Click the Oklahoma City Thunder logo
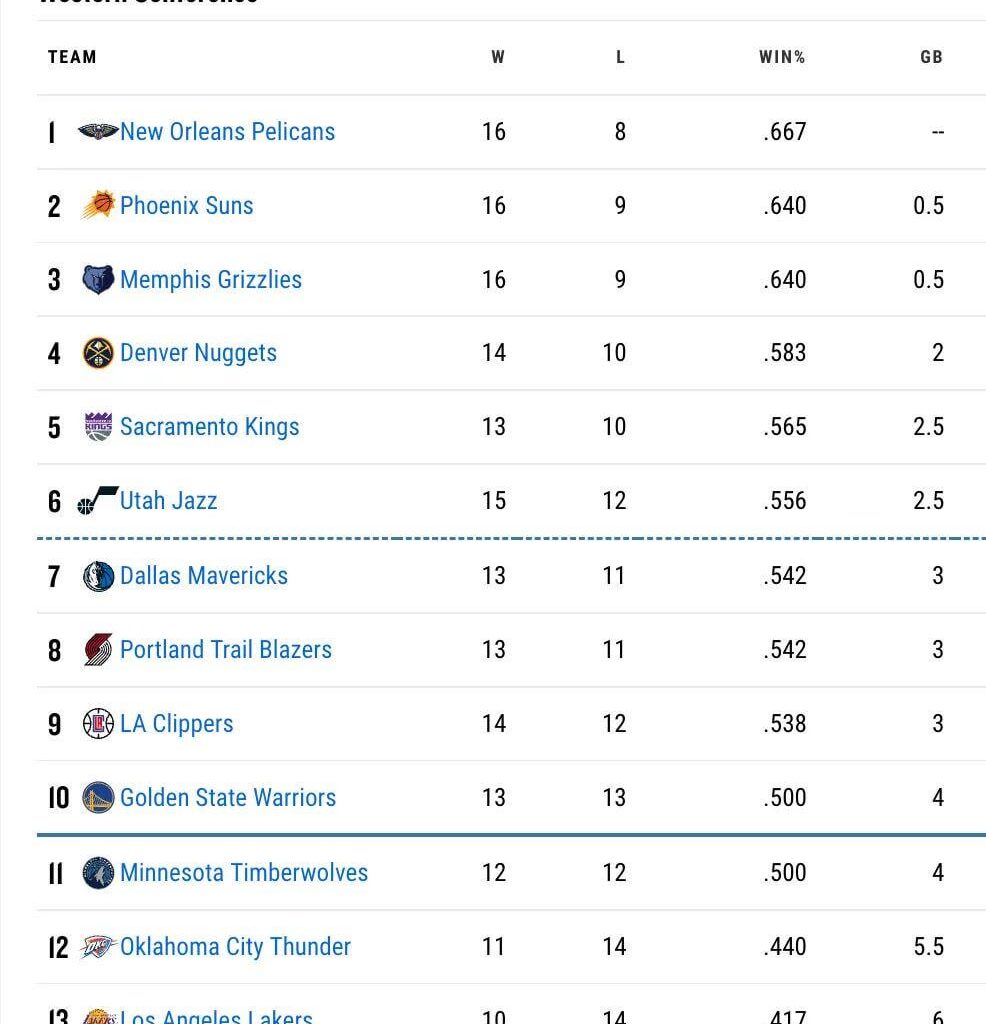This screenshot has width=986, height=1024. coord(97,946)
